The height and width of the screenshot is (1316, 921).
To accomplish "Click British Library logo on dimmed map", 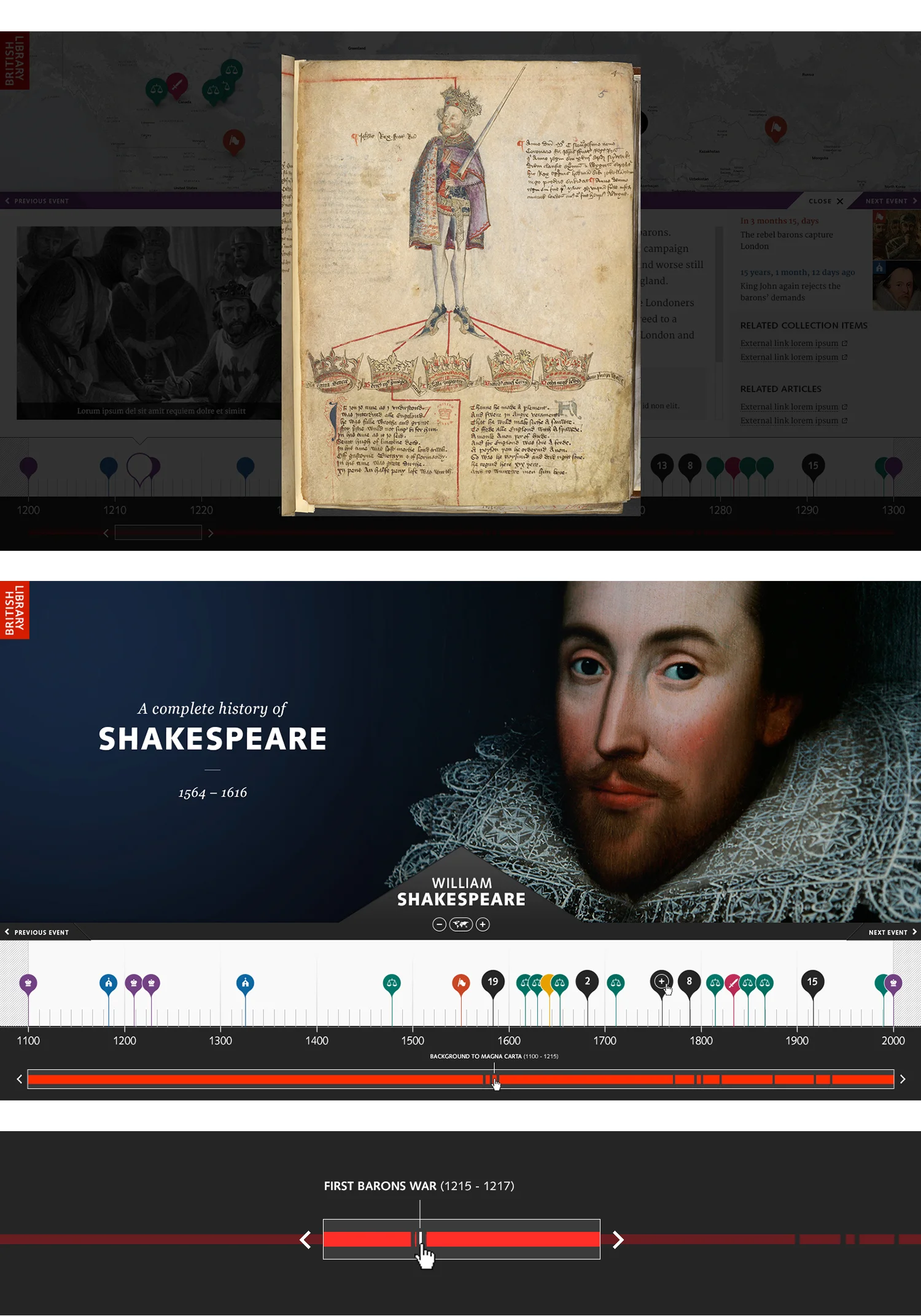I will [15, 60].
